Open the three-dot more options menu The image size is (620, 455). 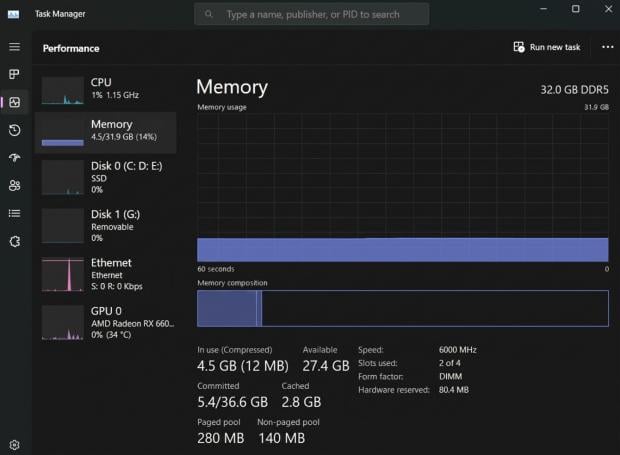coord(607,47)
